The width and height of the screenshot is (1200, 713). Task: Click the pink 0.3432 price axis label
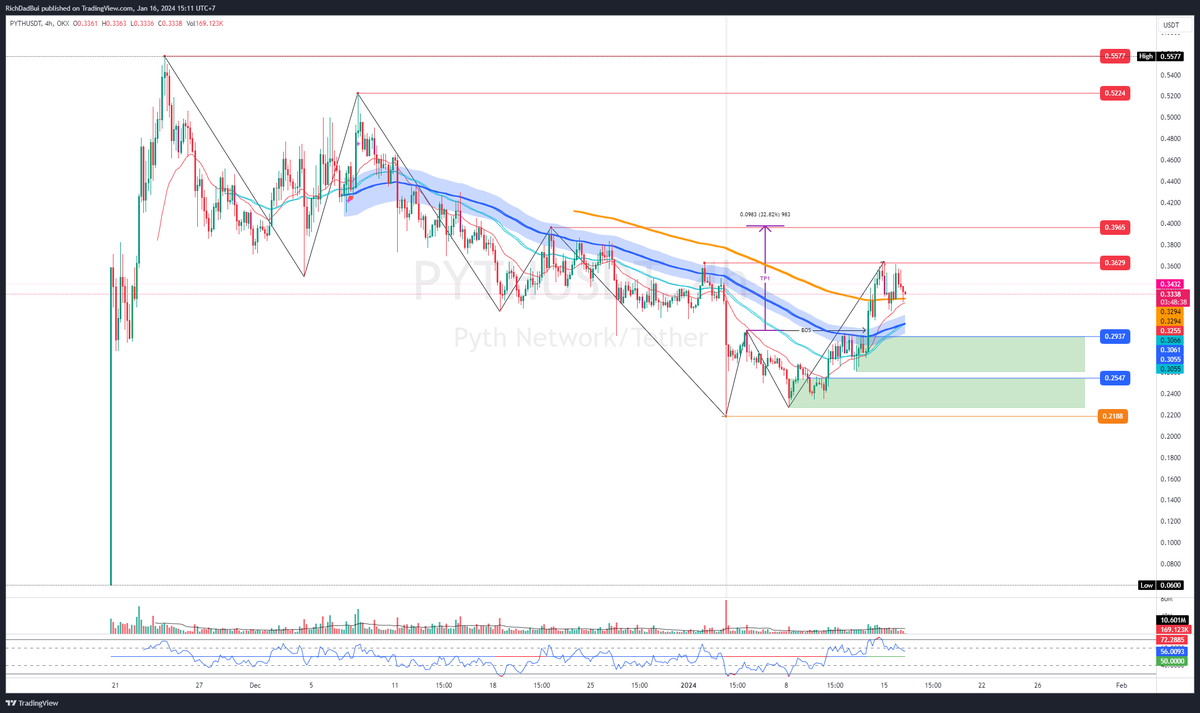[x=1170, y=285]
